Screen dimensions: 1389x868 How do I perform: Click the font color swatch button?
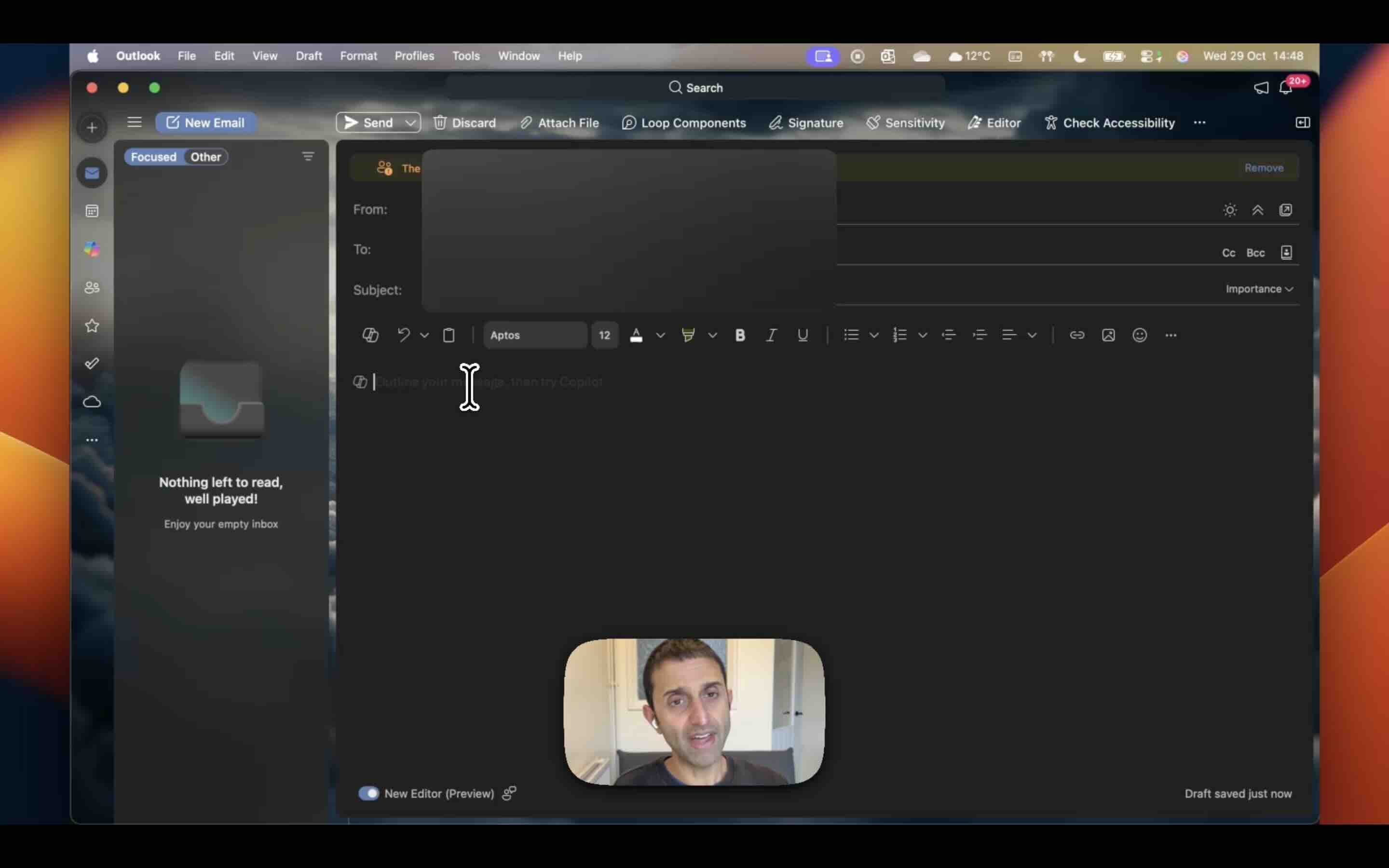[636, 335]
